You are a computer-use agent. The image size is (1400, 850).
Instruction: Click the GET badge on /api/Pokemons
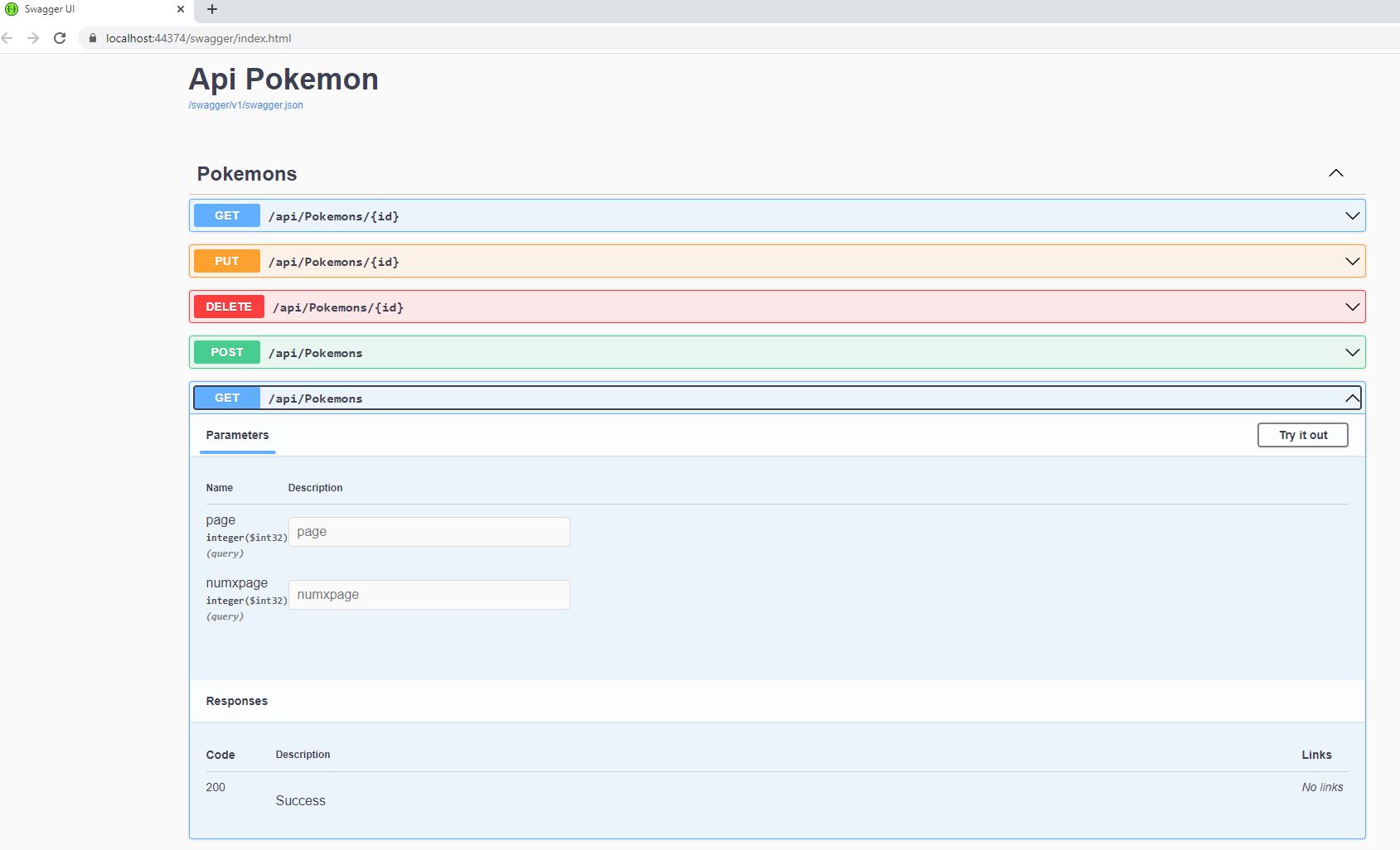225,398
